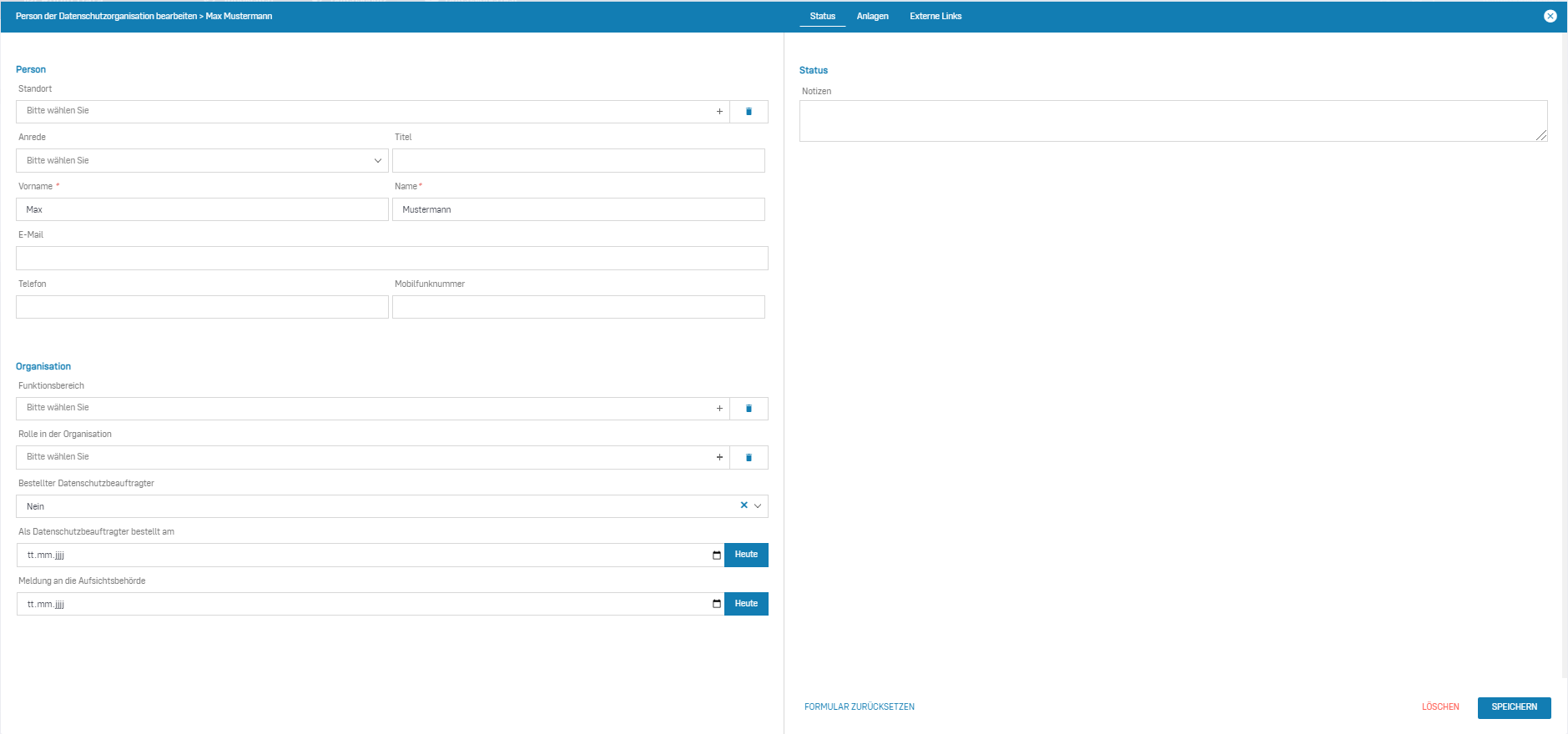Click Formular zurücksetzen link
Viewport: 1568px width, 734px height.
pyautogui.click(x=859, y=707)
